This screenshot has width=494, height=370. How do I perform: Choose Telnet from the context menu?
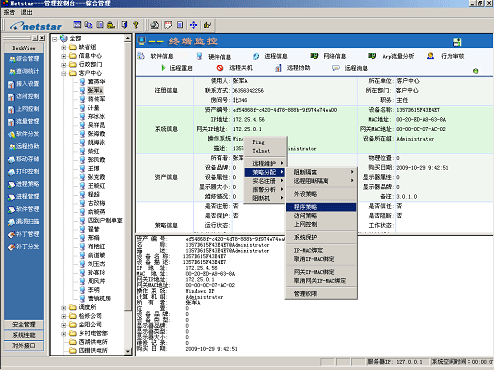[265, 151]
